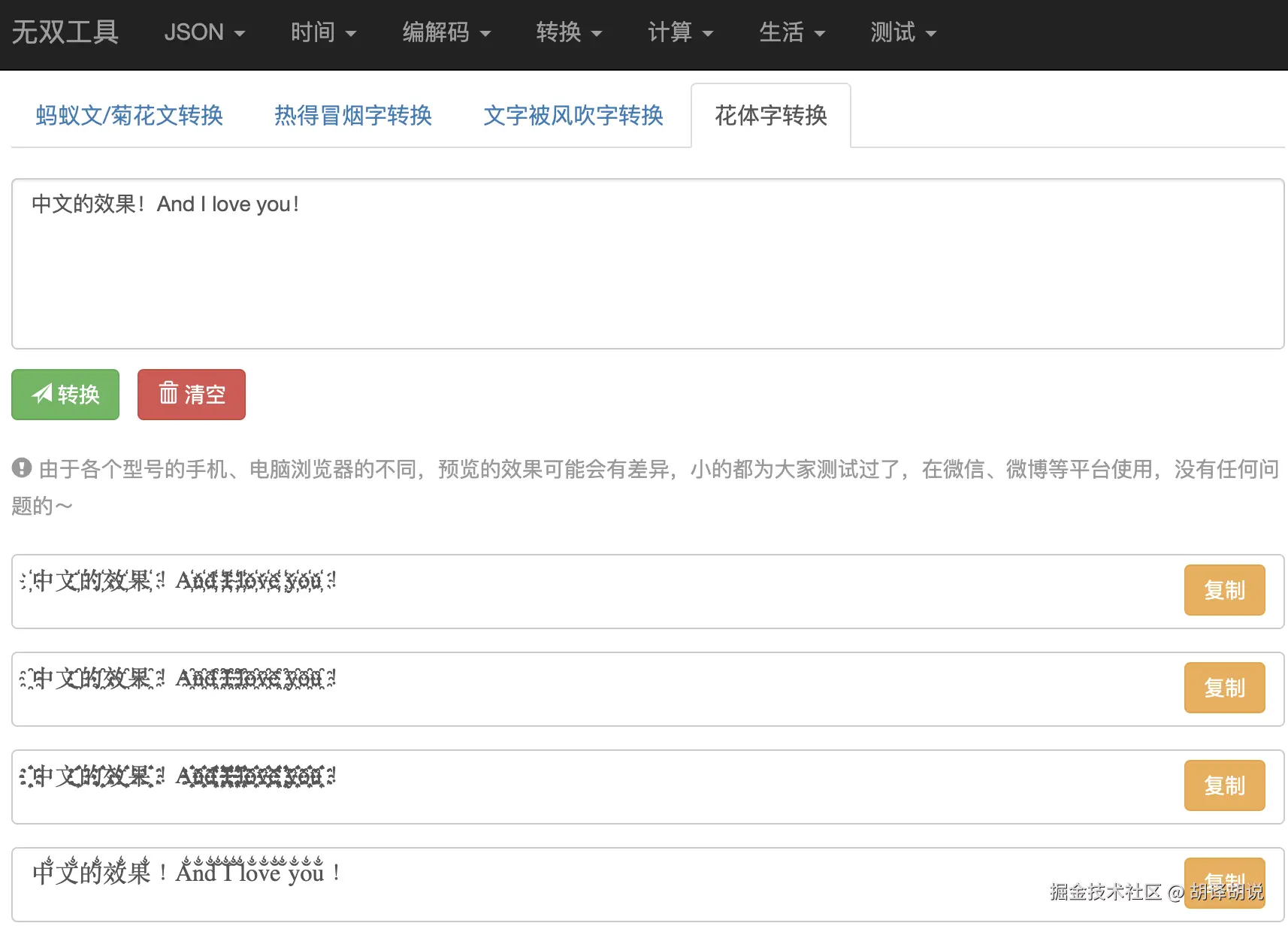Image resolution: width=1288 pixels, height=926 pixels.
Task: Expand the 转换 navbar menu
Action: point(569,32)
